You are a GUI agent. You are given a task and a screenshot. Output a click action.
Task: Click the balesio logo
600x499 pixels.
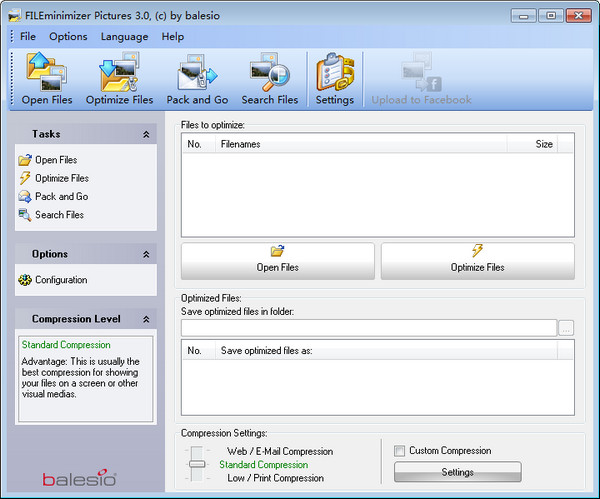pos(79,478)
